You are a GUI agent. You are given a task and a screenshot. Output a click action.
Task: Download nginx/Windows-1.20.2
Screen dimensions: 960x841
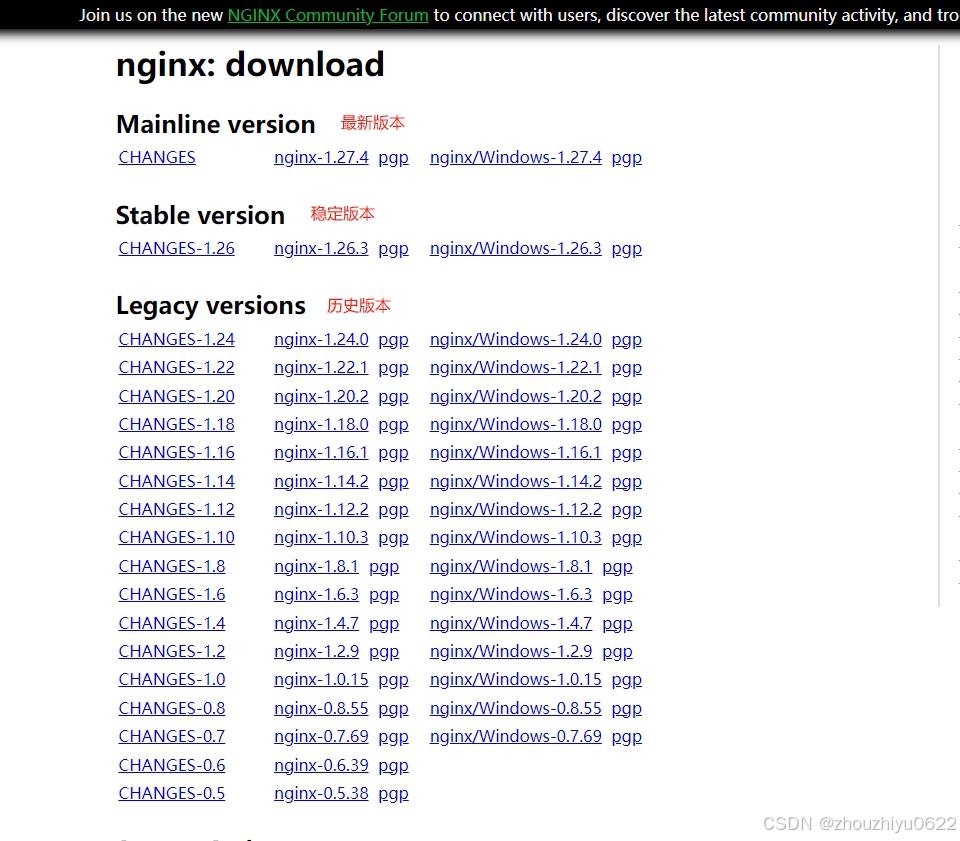(x=516, y=396)
